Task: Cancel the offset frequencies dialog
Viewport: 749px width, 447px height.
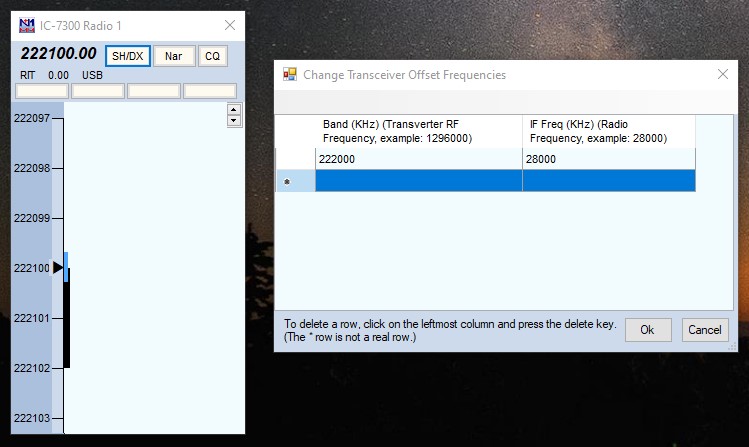Action: (705, 330)
